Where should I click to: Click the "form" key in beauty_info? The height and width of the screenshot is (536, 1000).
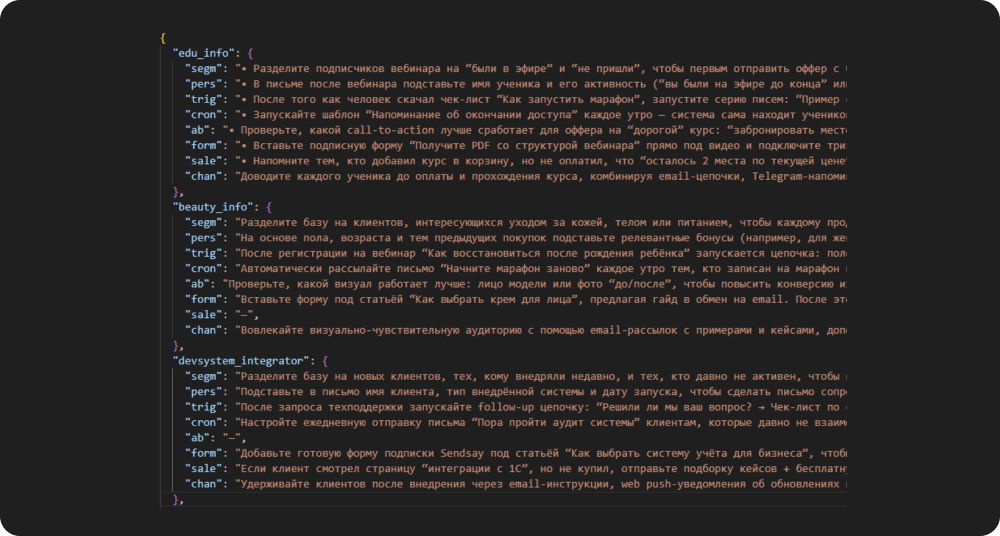pos(204,298)
